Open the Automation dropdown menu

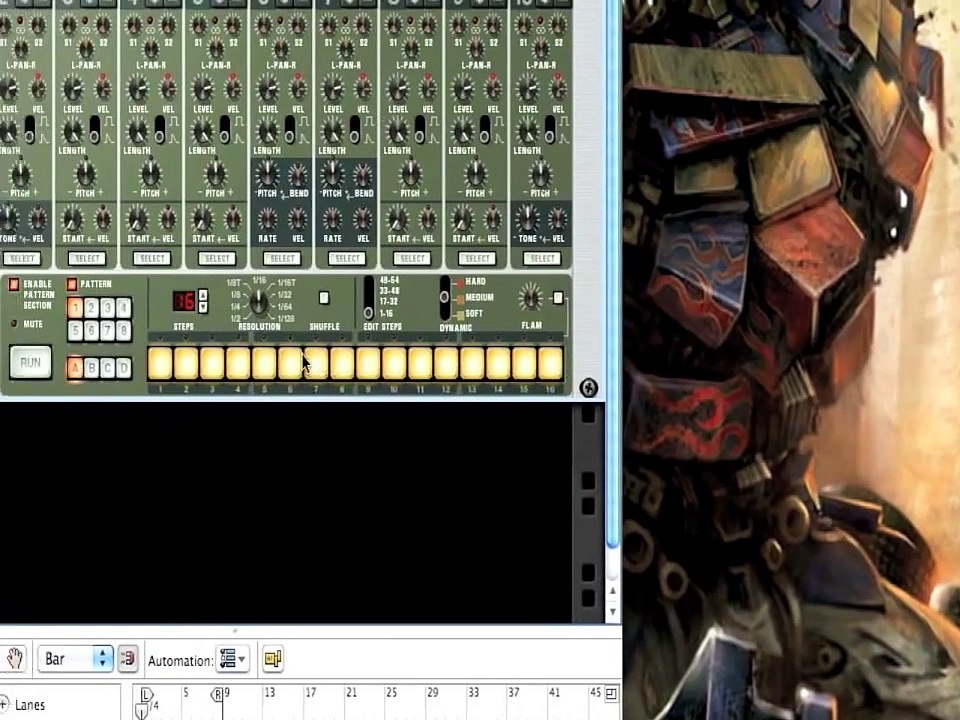(233, 659)
